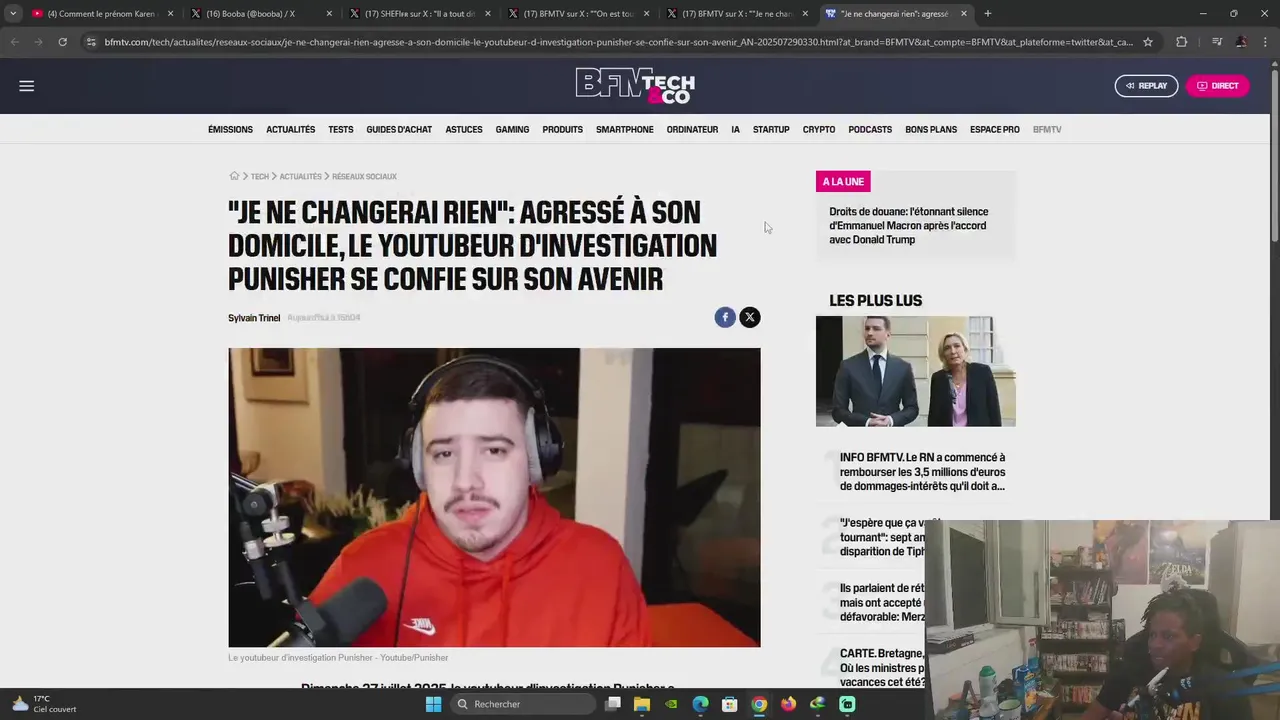The width and height of the screenshot is (1280, 720).
Task: Reload the page in Chrome
Action: 62,42
